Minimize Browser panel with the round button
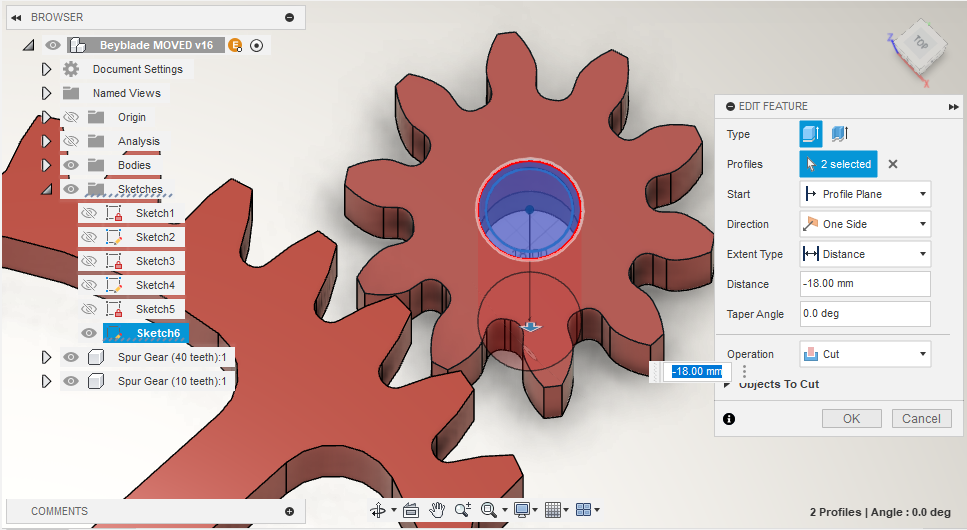 (x=289, y=17)
